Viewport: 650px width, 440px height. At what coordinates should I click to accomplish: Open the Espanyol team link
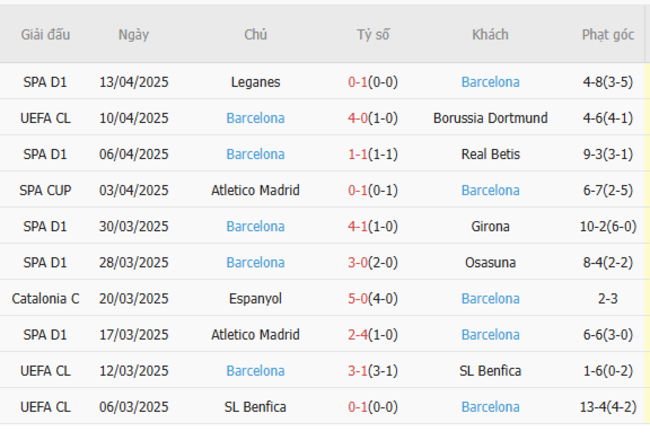pos(255,298)
